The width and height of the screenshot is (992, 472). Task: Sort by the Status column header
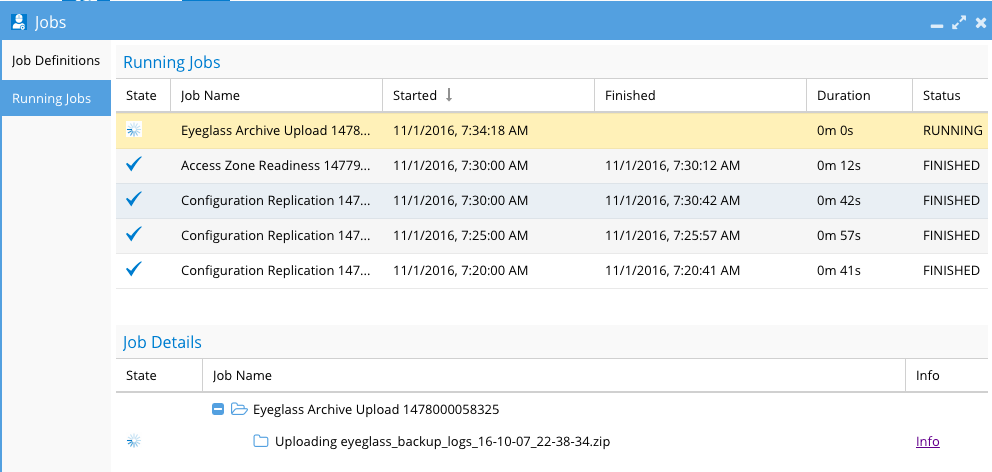tap(950, 96)
